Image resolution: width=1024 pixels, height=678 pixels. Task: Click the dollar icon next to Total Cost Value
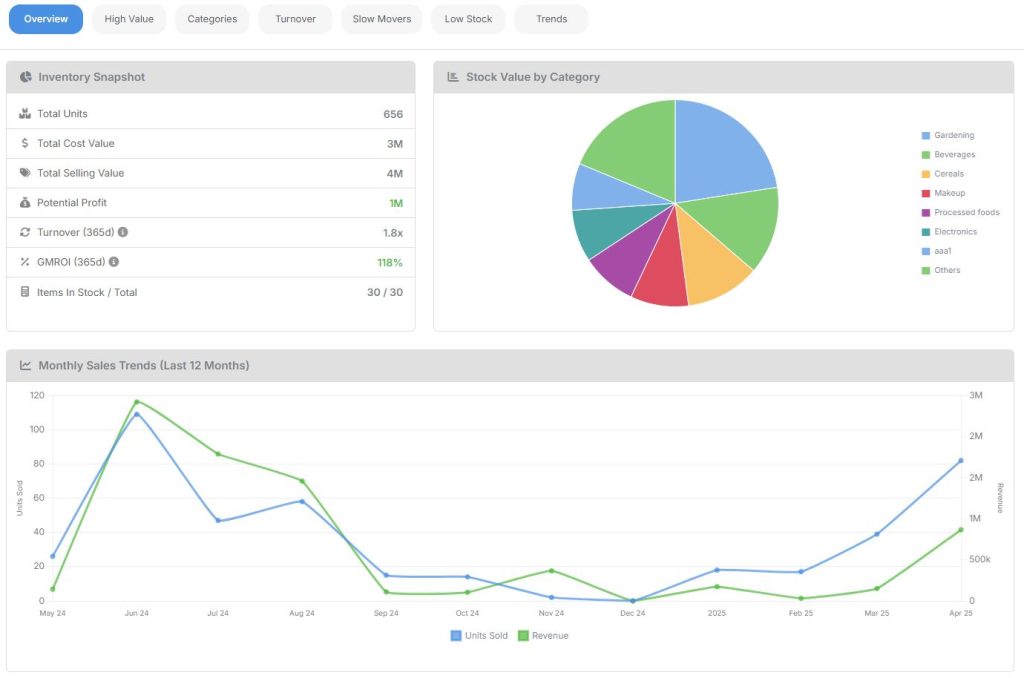pos(25,143)
